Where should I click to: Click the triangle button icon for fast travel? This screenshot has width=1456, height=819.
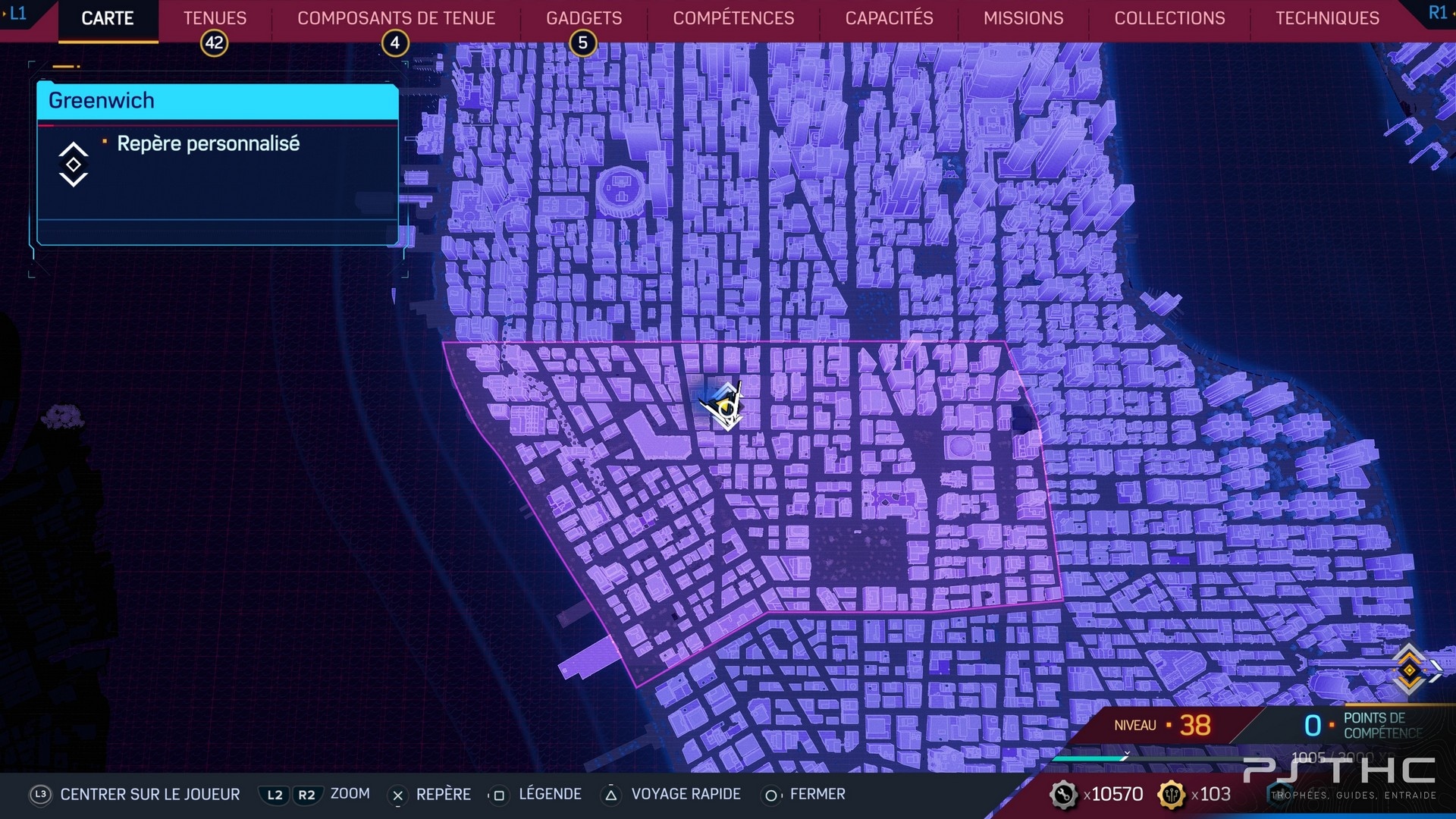tap(610, 795)
